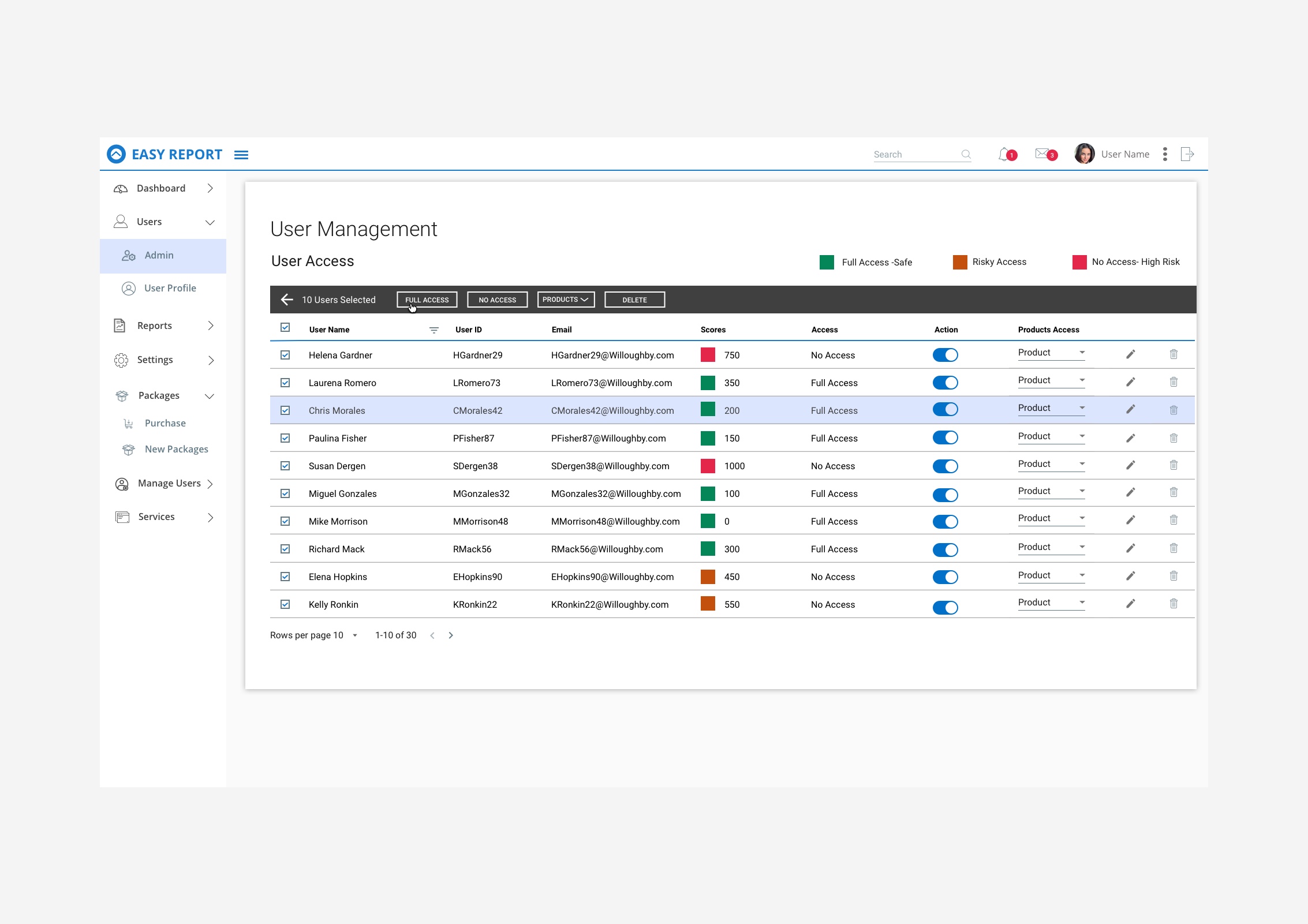The height and width of the screenshot is (924, 1308).
Task: Click the logout icon in header
Action: pos(1187,154)
